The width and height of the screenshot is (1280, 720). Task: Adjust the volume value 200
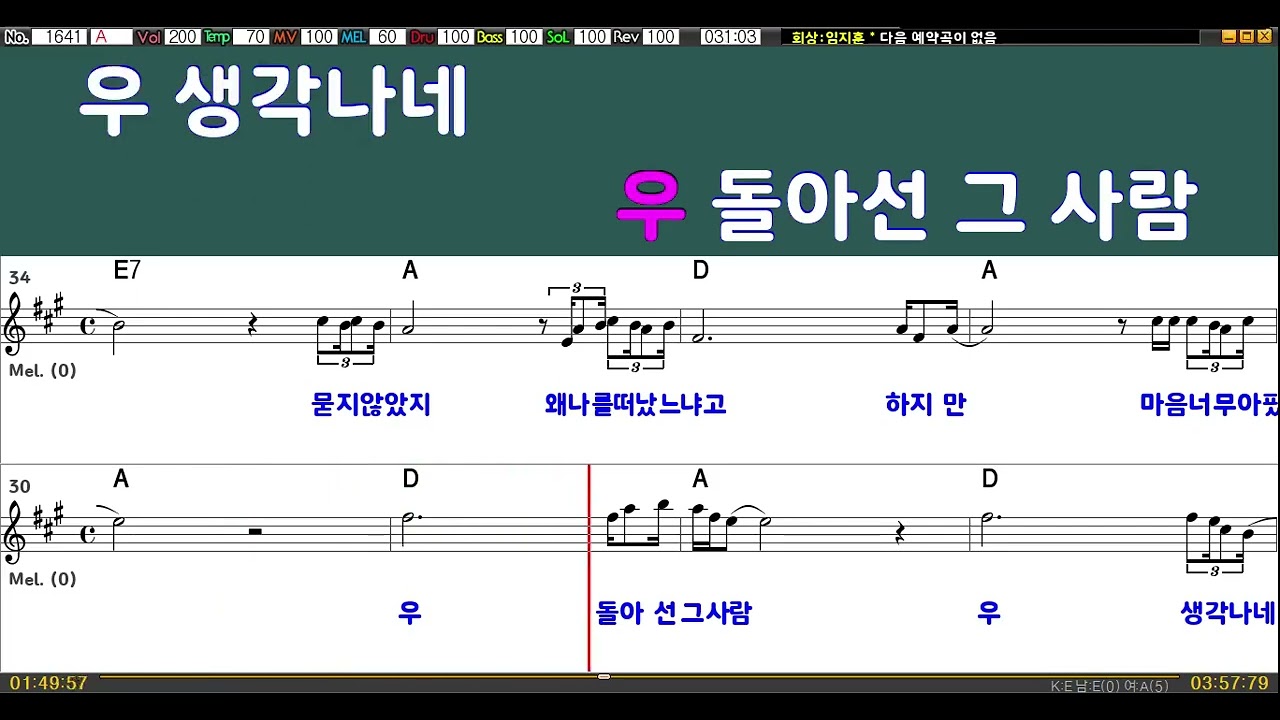point(182,37)
